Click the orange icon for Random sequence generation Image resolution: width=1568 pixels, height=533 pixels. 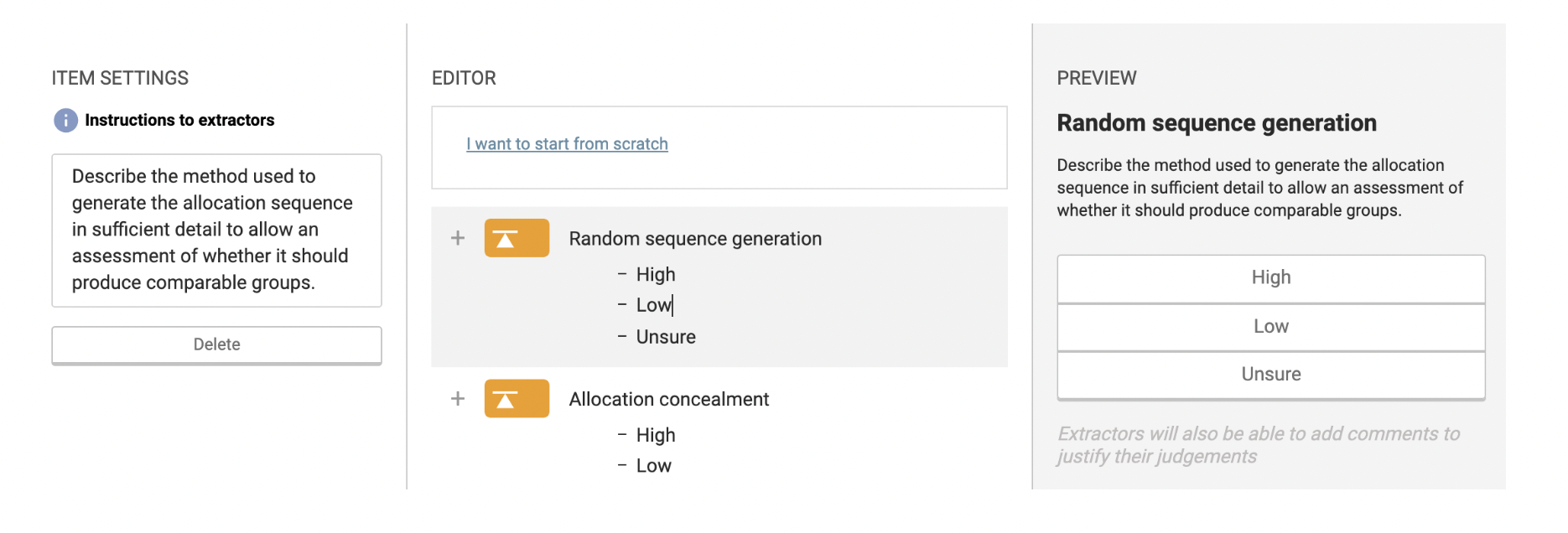coord(517,238)
